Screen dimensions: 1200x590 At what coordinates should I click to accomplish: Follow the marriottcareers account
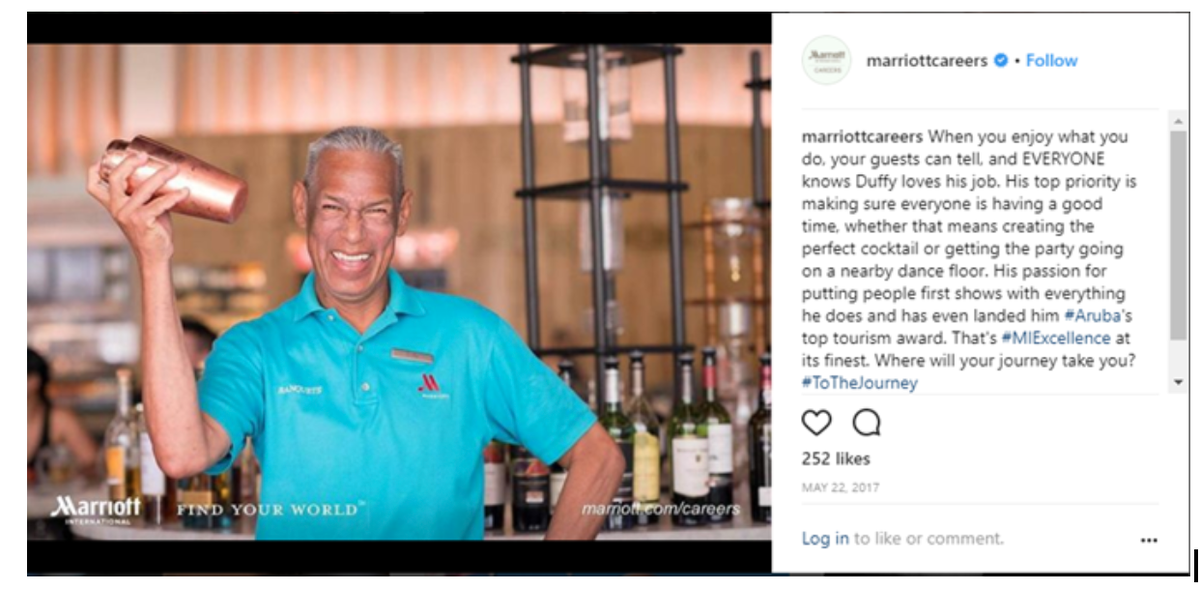[x=1051, y=61]
